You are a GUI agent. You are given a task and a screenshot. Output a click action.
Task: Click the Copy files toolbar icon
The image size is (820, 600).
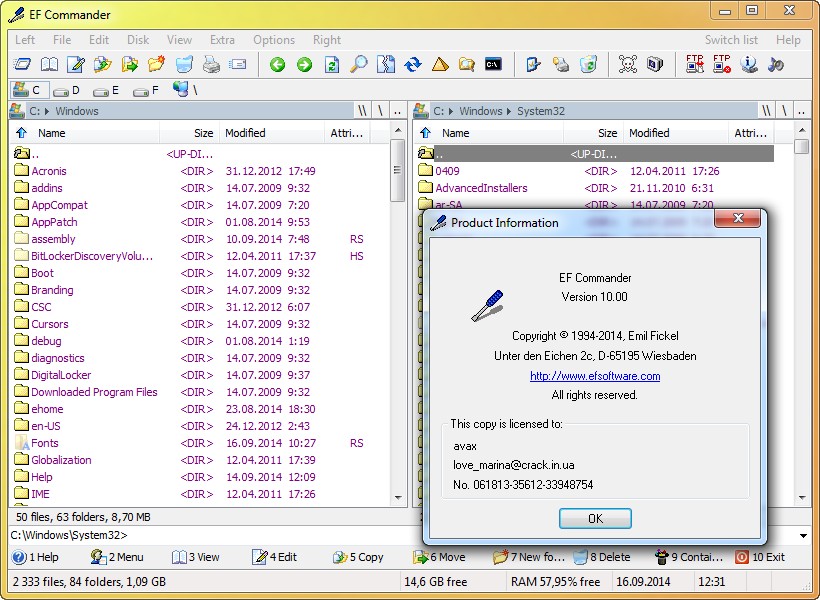coord(103,64)
